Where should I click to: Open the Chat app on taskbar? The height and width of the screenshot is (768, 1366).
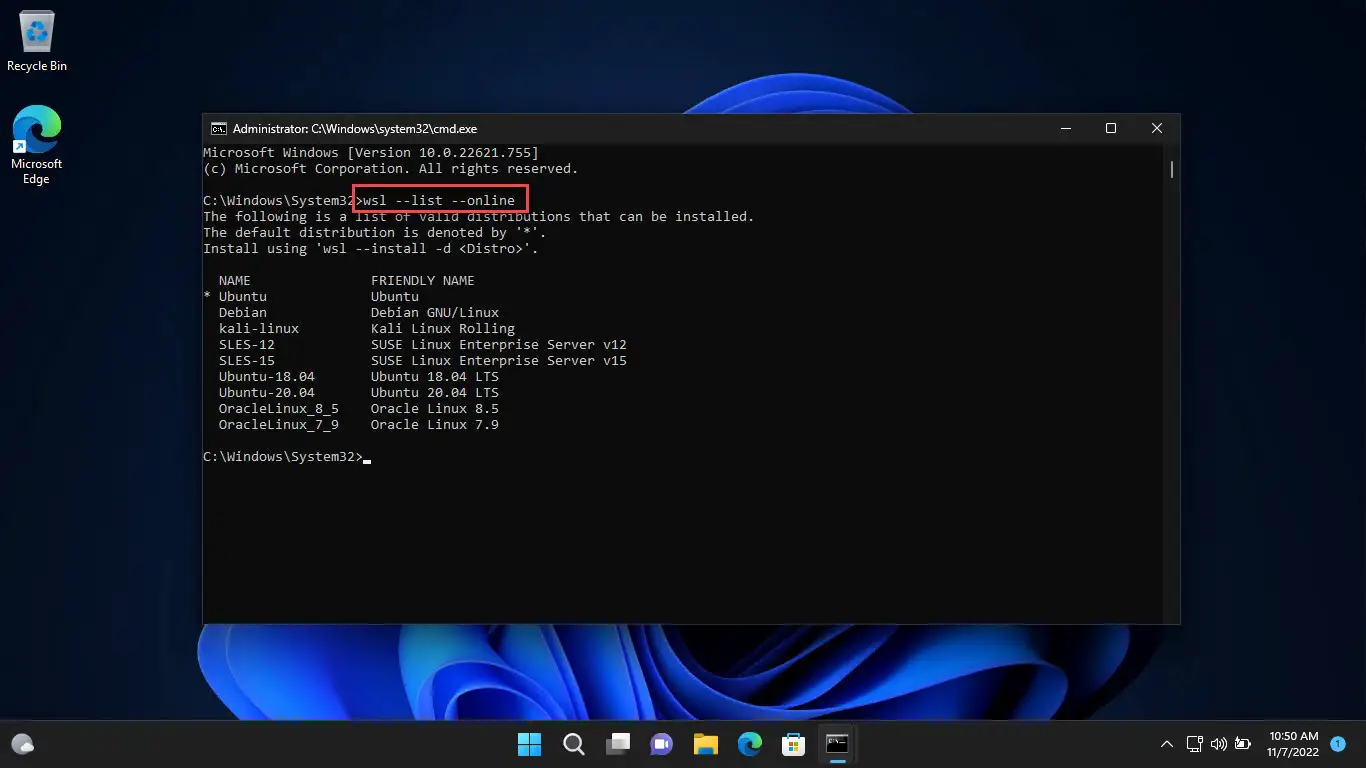tap(661, 744)
